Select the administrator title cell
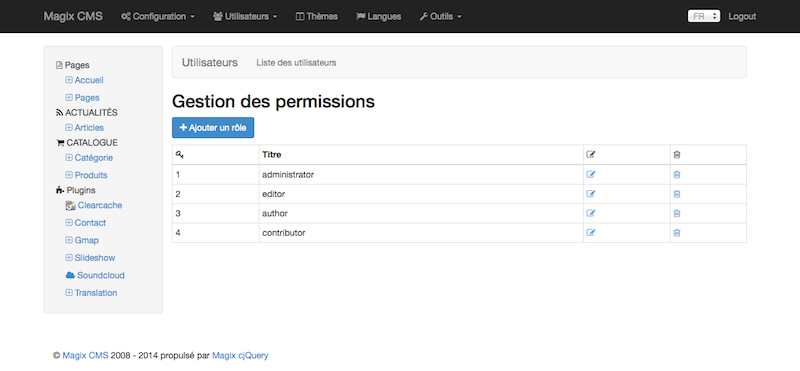Screen dimensions: 800x371 [421, 175]
